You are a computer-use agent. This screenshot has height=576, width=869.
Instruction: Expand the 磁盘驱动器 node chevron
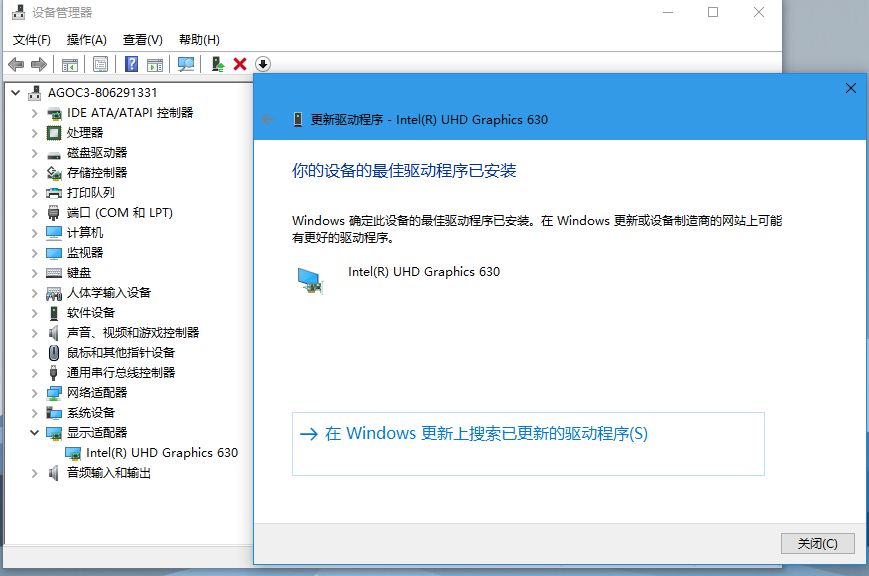tap(34, 153)
